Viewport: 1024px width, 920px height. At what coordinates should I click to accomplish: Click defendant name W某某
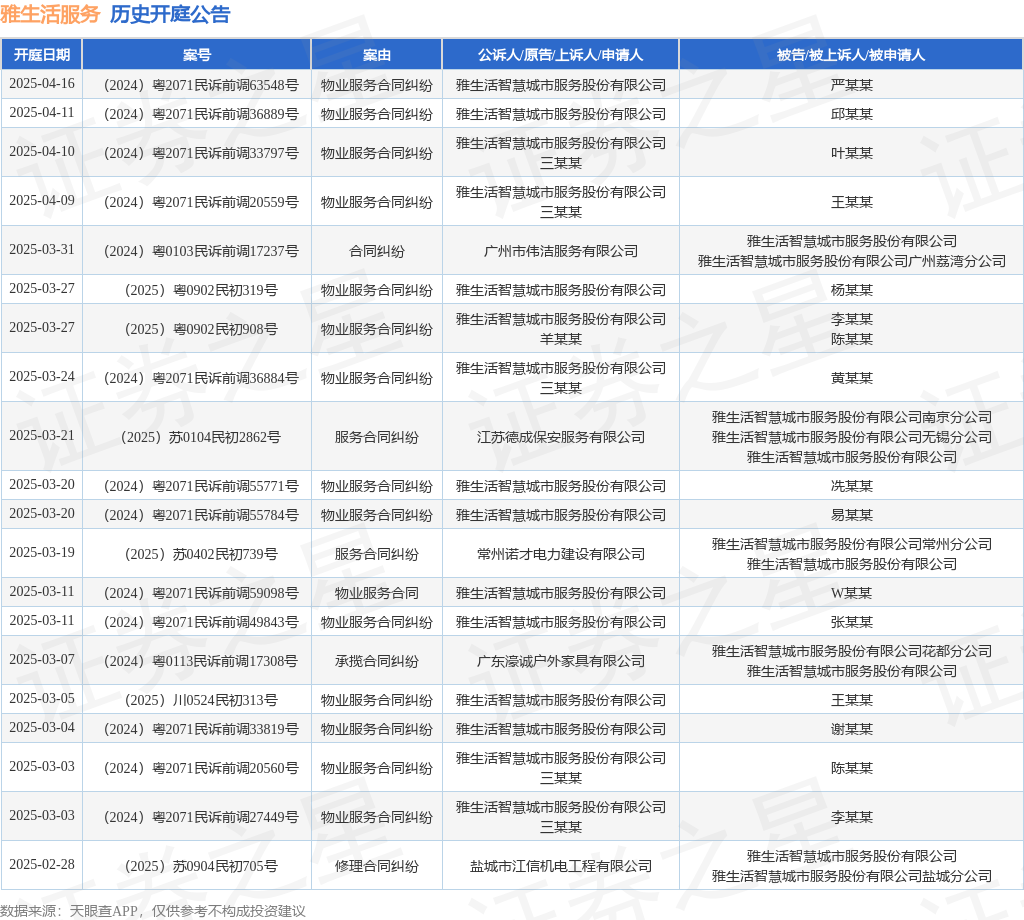(x=852, y=593)
